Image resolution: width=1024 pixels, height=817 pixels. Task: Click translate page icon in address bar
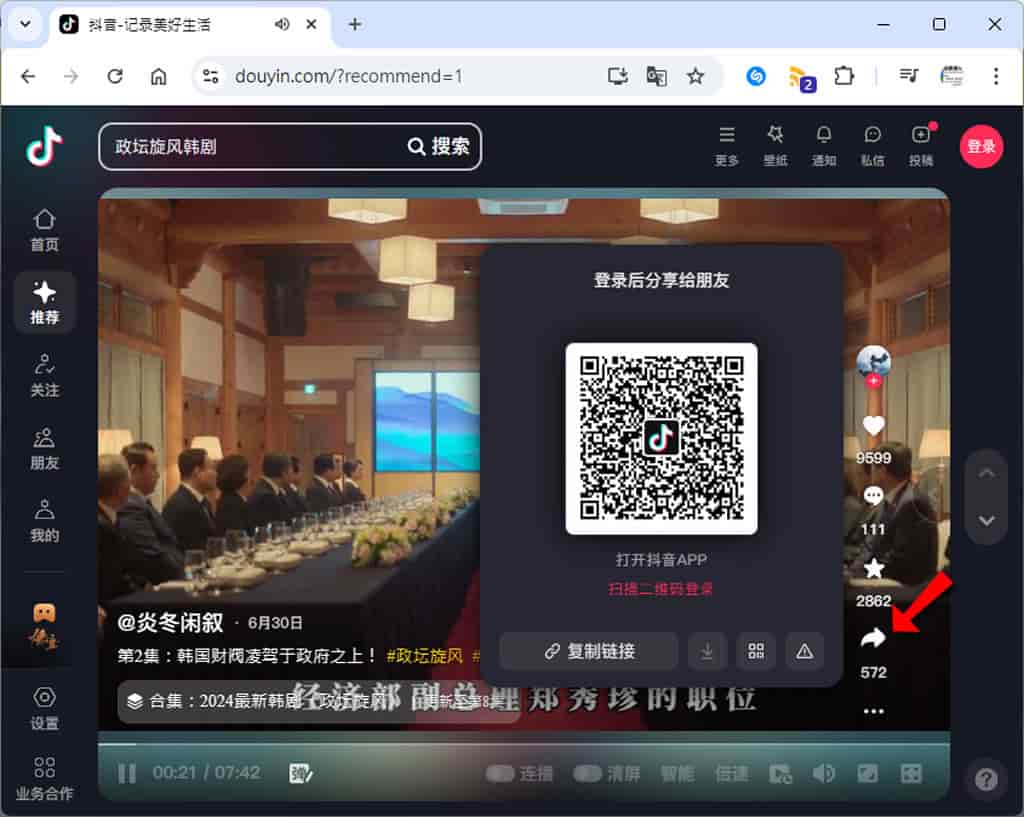[x=656, y=76]
